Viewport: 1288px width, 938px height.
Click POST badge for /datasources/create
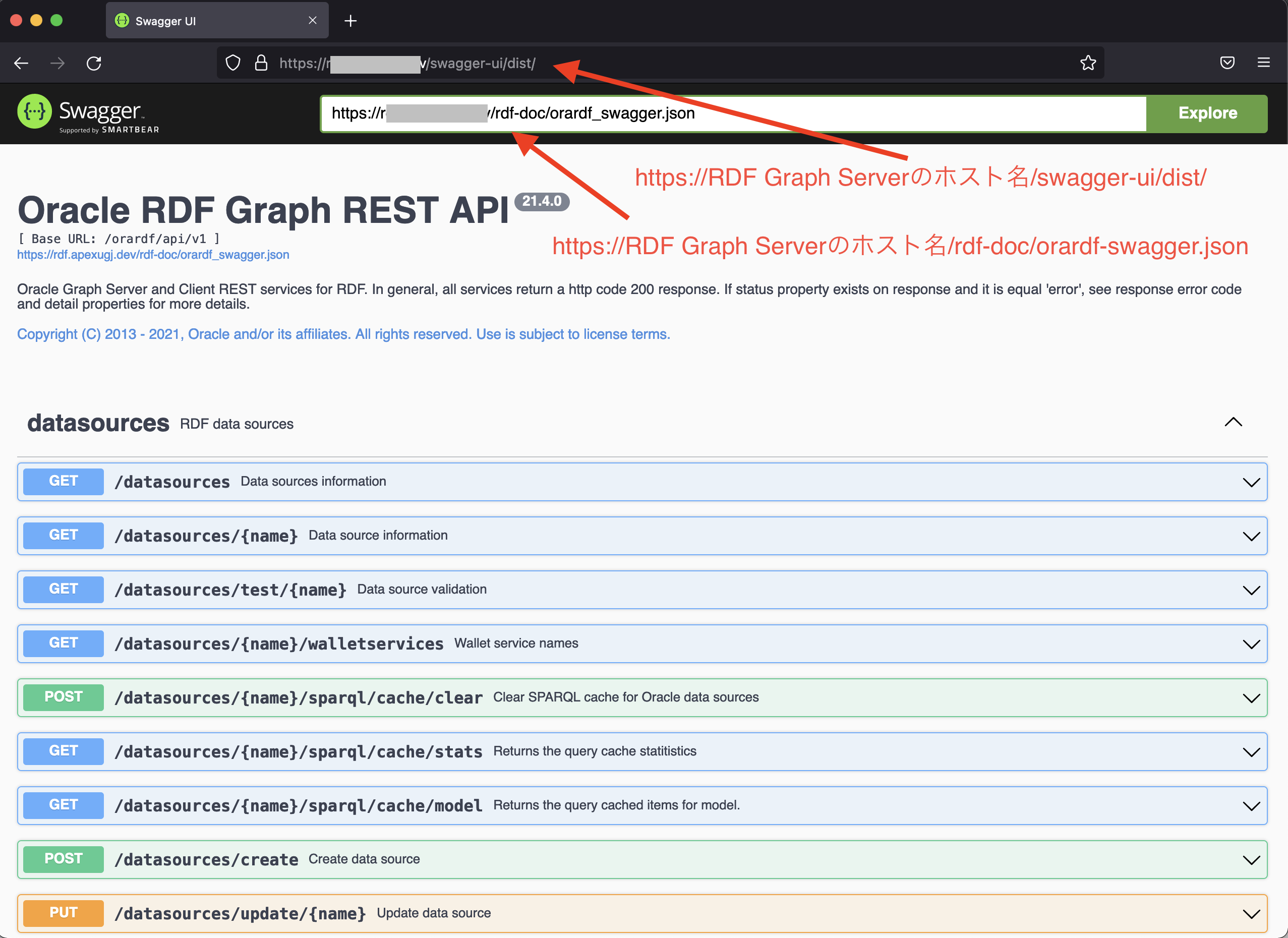64,859
